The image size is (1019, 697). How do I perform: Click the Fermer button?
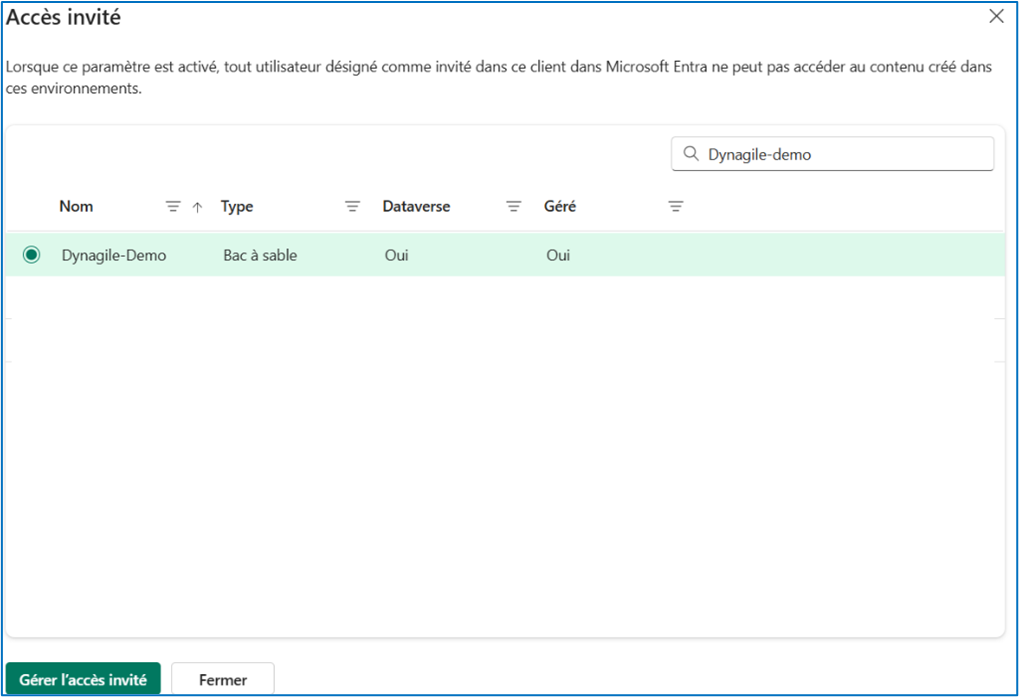coord(223,679)
